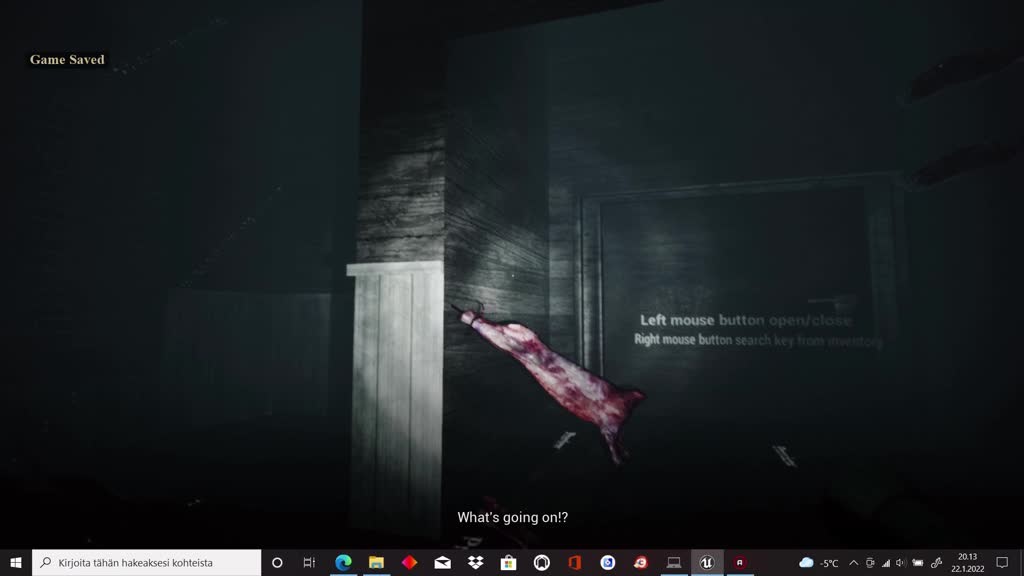
Task: Check battery status in system tray
Action: point(918,563)
